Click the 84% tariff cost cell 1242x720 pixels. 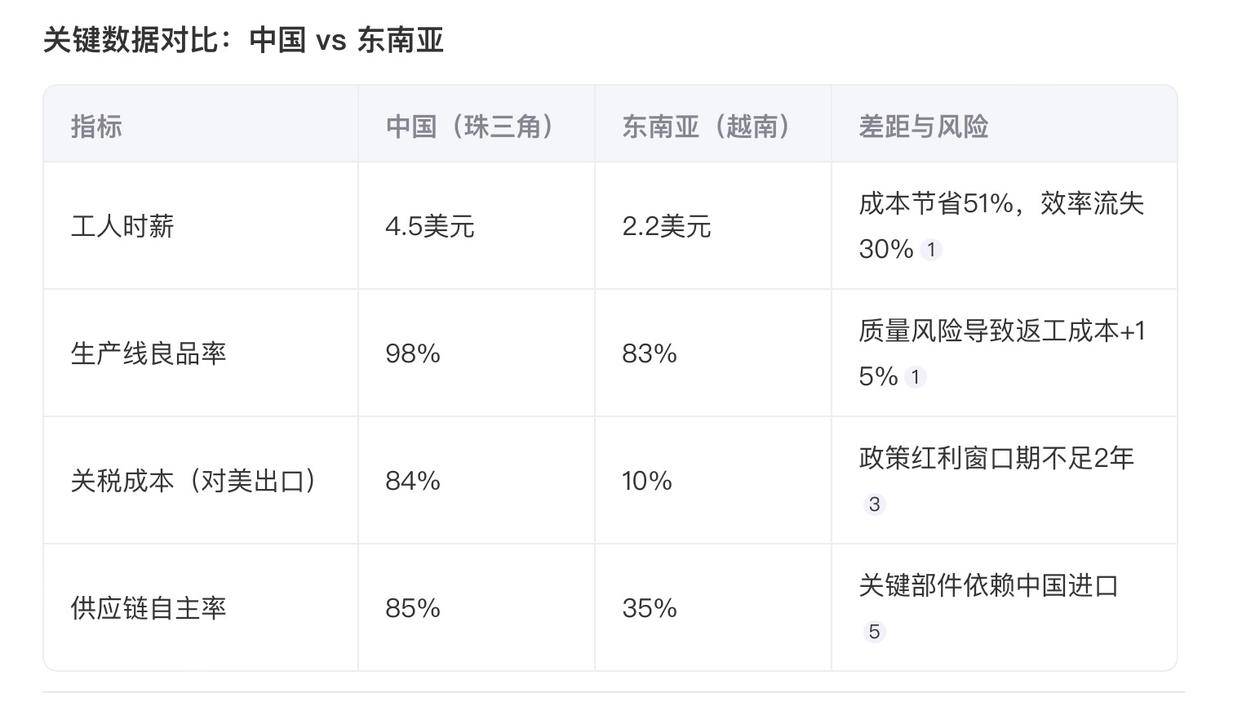pos(413,480)
